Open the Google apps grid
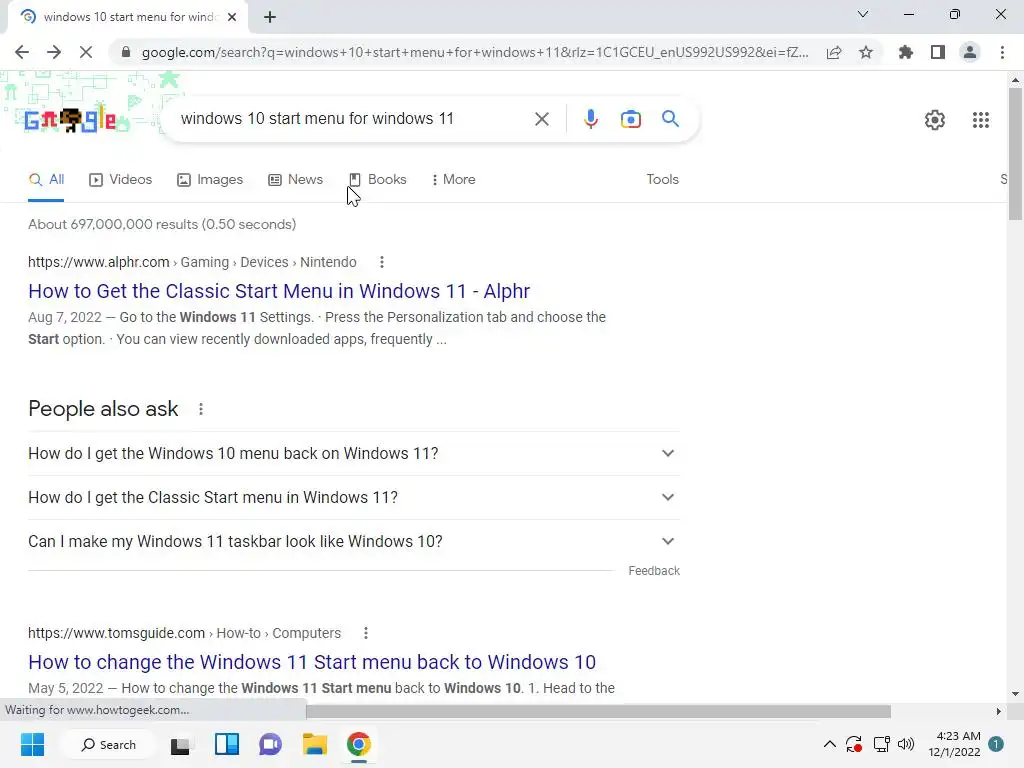Viewport: 1024px width, 768px height. coord(981,120)
